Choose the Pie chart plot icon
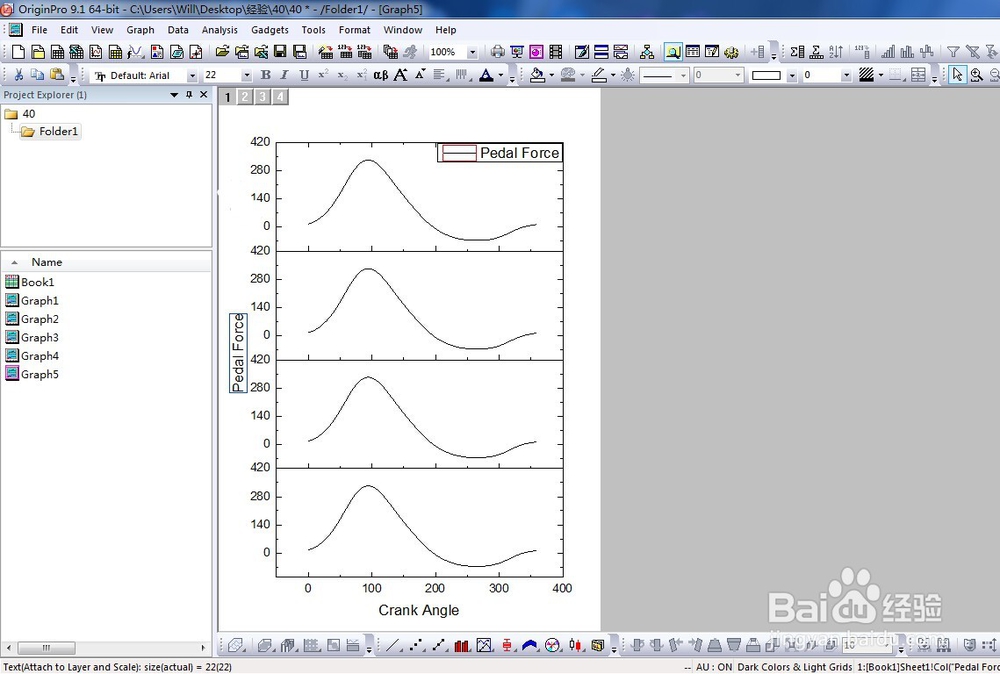1000x674 pixels. tap(552, 645)
